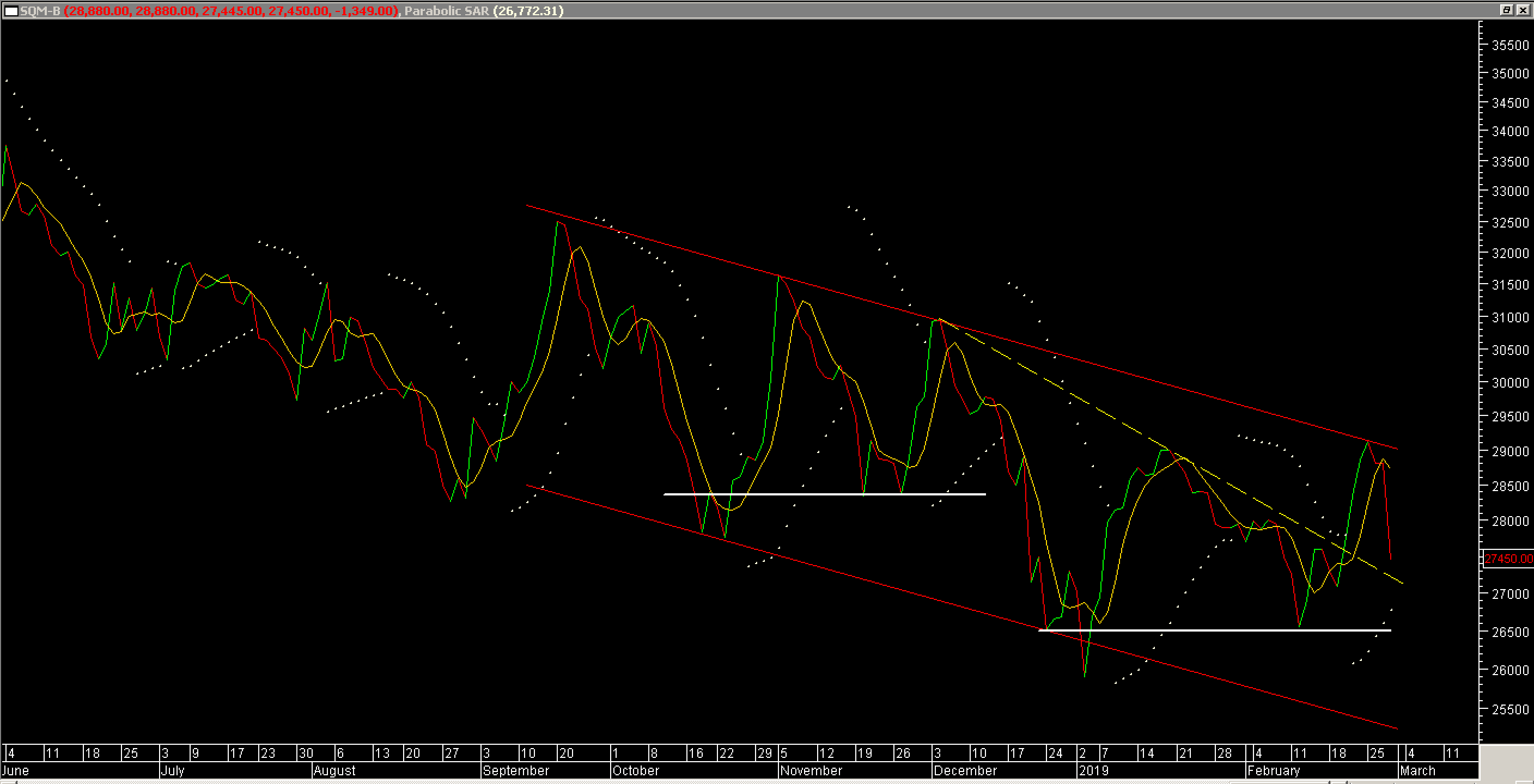Click the 33000 price axis label
This screenshot has height=784, width=1534.
coord(1510,192)
